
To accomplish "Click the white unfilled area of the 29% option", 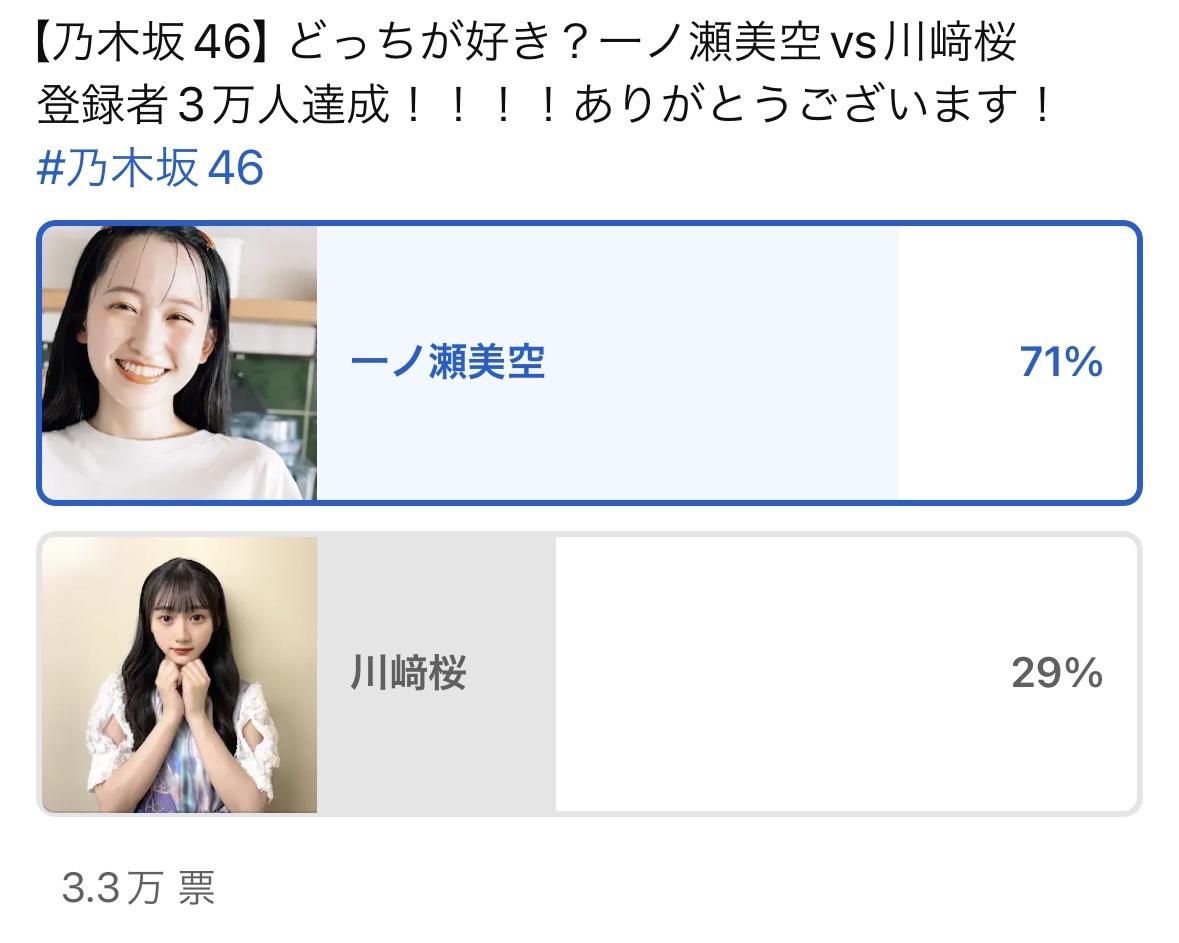I will [x=846, y=675].
